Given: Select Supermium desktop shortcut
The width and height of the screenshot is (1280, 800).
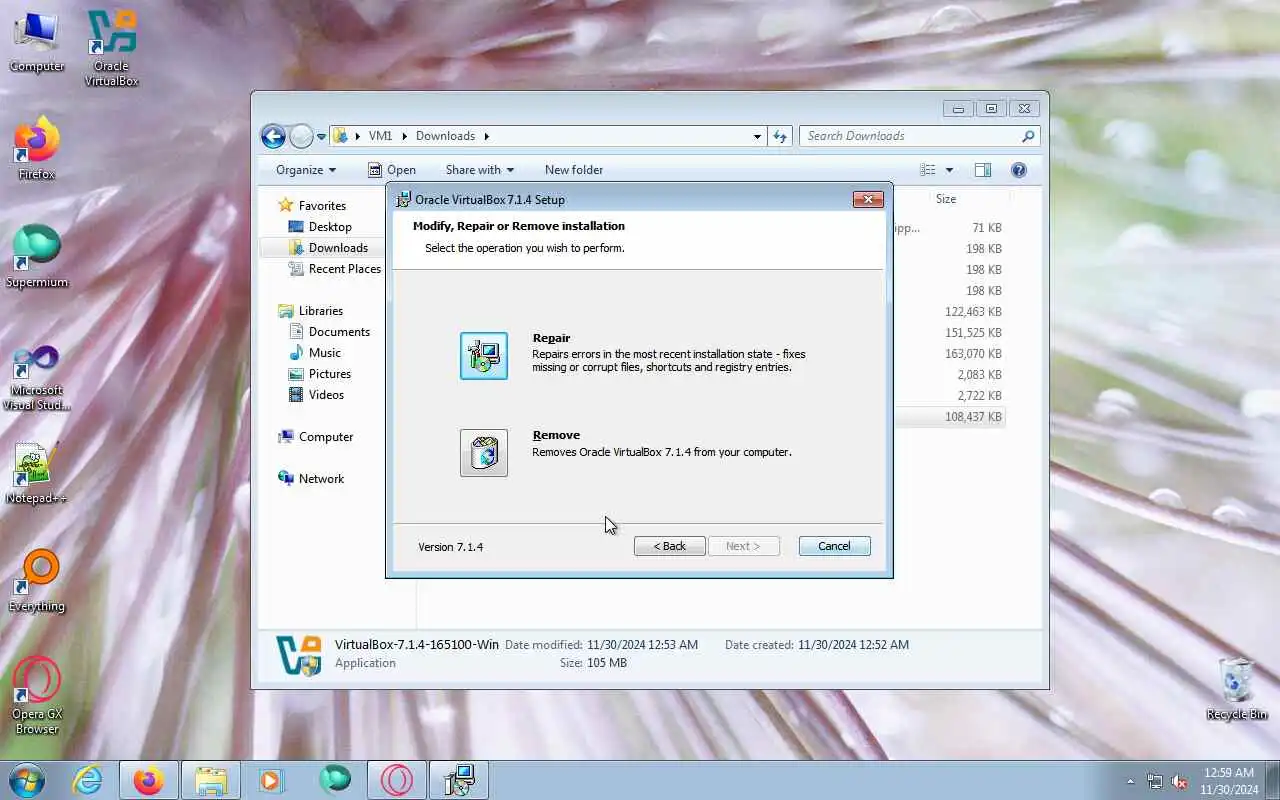Looking at the screenshot, I should click(37, 256).
